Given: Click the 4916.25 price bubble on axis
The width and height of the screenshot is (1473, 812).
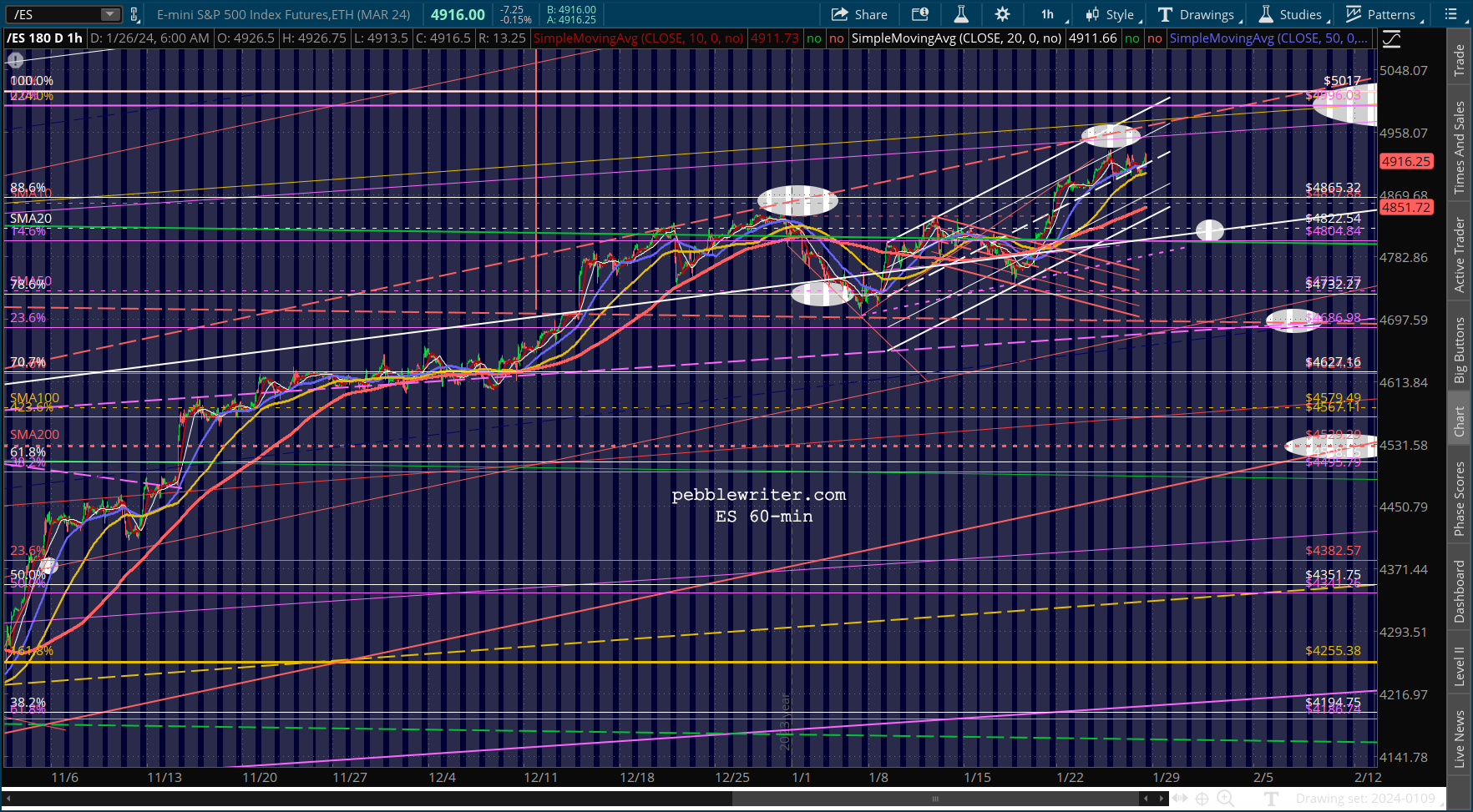Looking at the screenshot, I should (x=1406, y=162).
